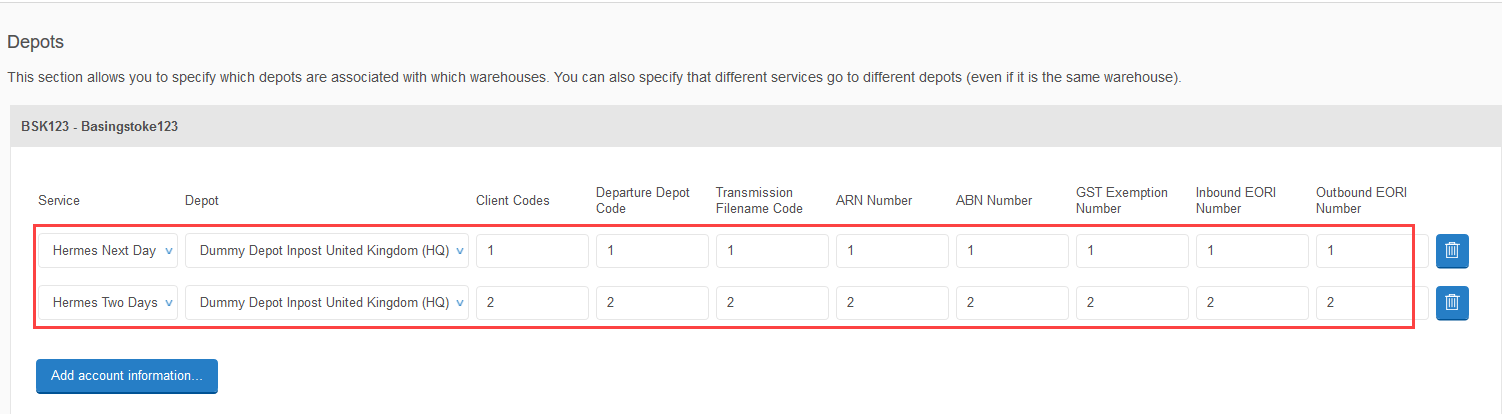Click GST Exemption Number field, second row
Screen dimensions: 1502x414
pos(1132,302)
